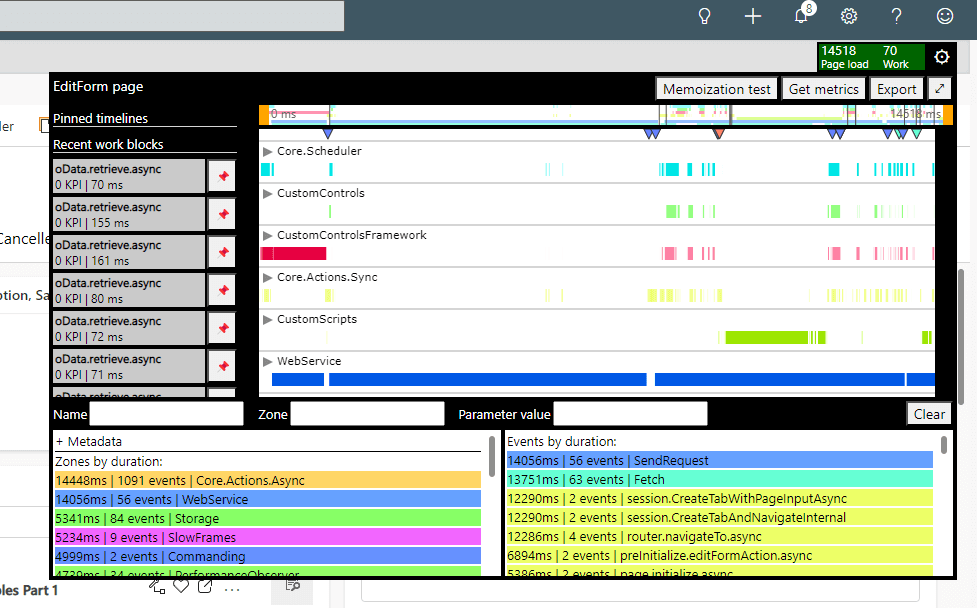
Task: Select the Core.Actions.Async zone row
Action: (x=268, y=480)
